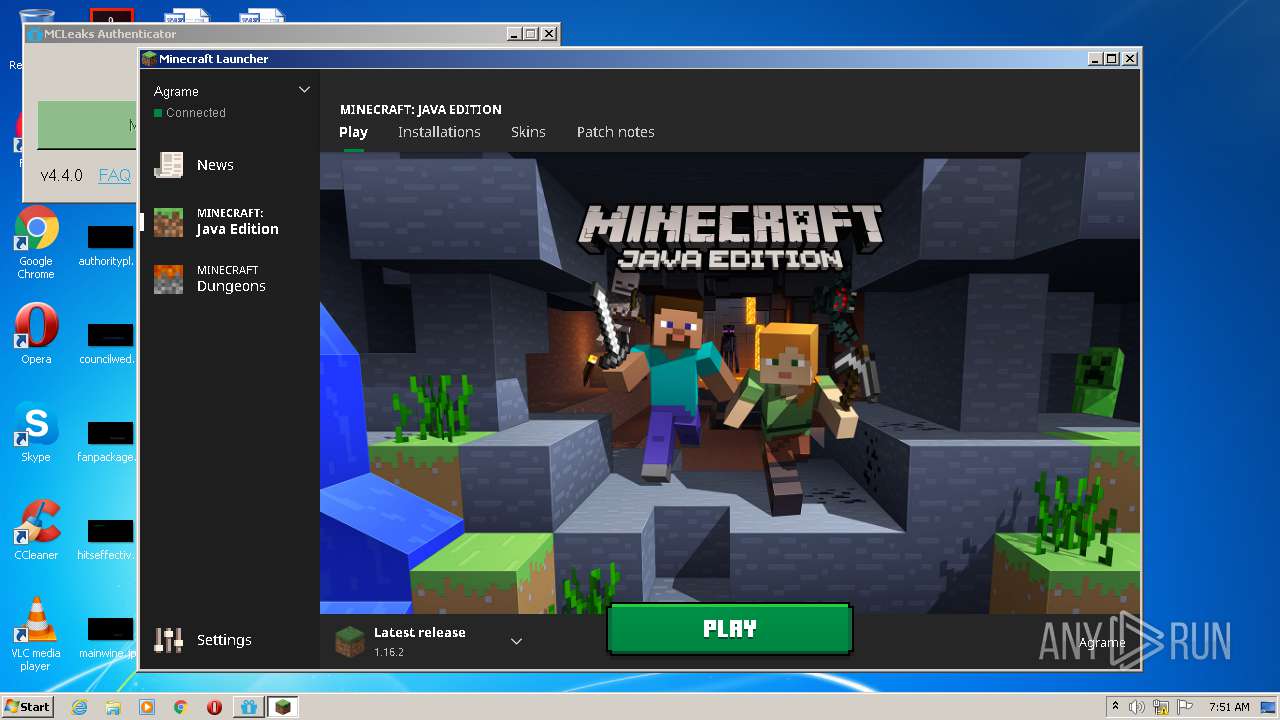The height and width of the screenshot is (720, 1280).
Task: Click the grass block next to Latest release
Action: tap(350, 641)
